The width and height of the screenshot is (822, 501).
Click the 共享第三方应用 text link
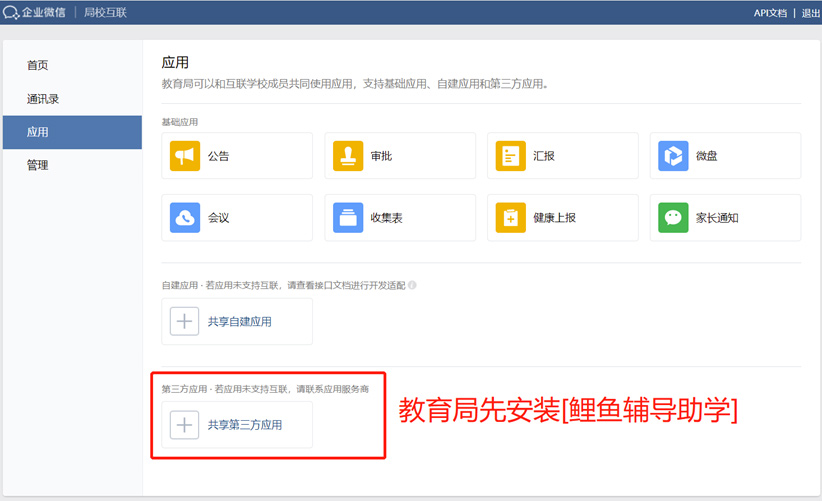click(x=245, y=425)
